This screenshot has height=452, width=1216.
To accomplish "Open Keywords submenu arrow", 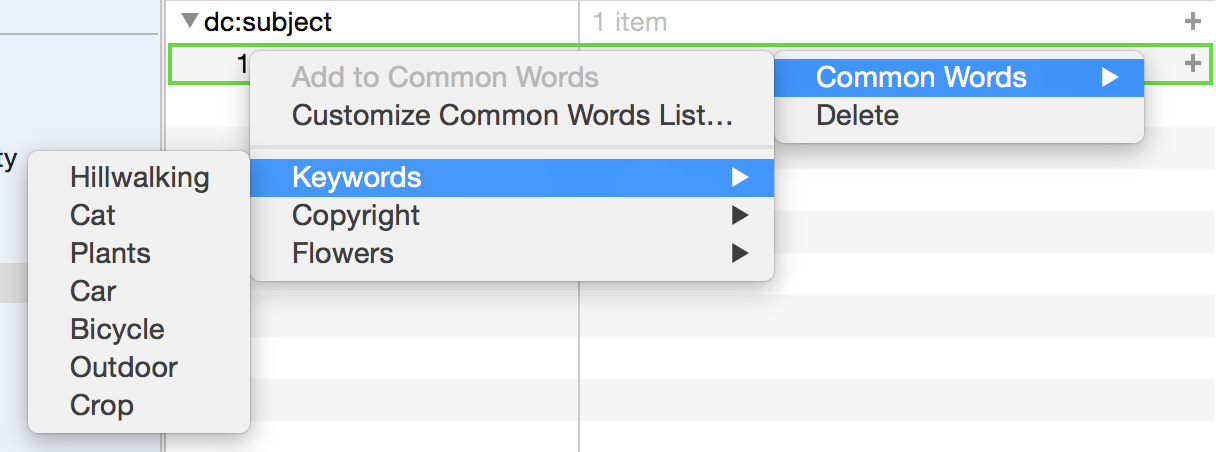I will point(740,178).
